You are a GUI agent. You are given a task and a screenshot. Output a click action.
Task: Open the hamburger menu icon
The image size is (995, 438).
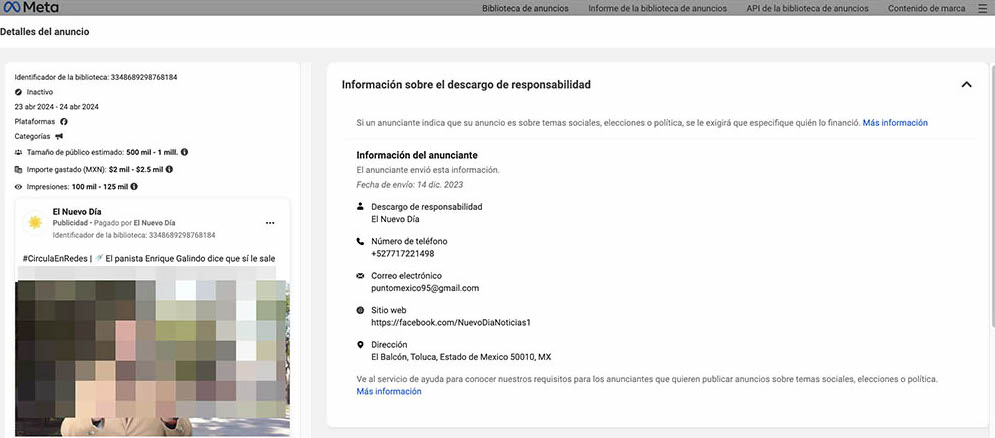pyautogui.click(x=982, y=8)
